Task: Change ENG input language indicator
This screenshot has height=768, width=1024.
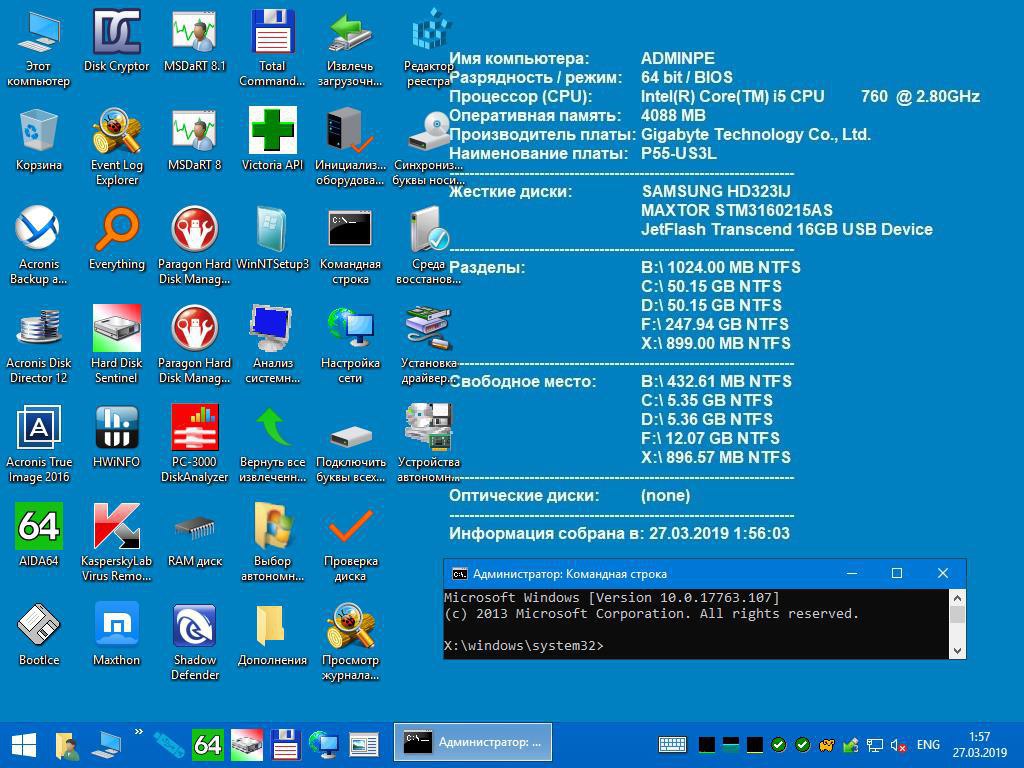Action: [x=928, y=744]
